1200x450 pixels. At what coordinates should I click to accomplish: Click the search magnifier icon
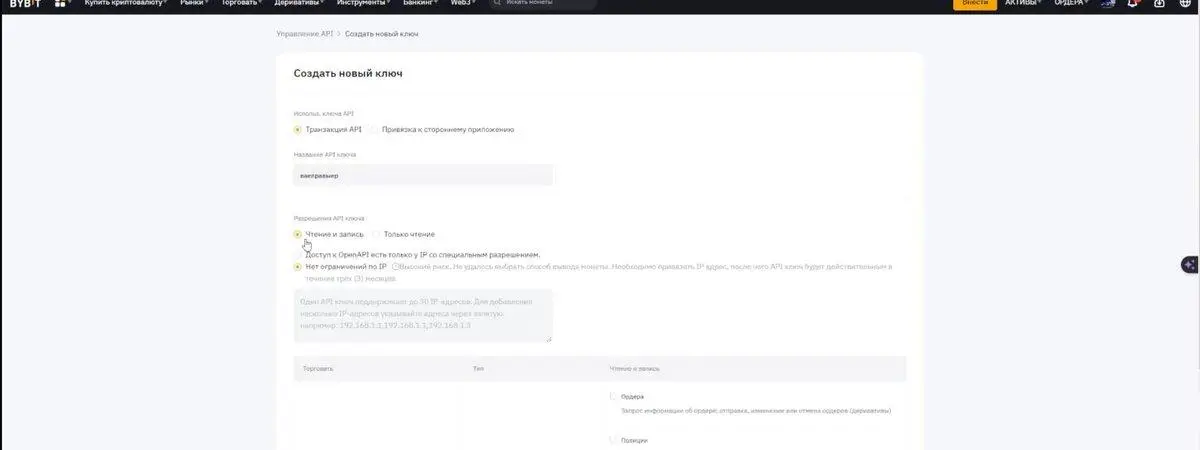[496, 4]
